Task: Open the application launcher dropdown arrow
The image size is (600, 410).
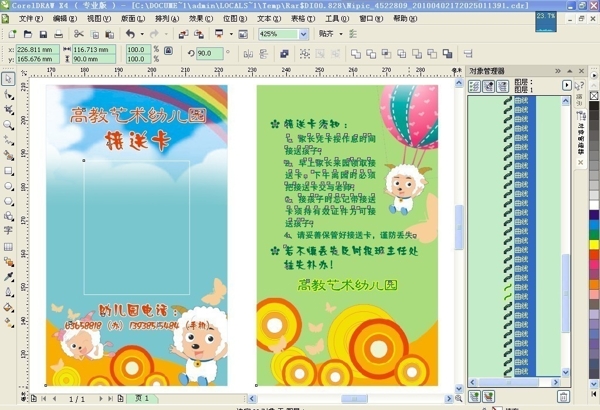Action: [x=231, y=34]
